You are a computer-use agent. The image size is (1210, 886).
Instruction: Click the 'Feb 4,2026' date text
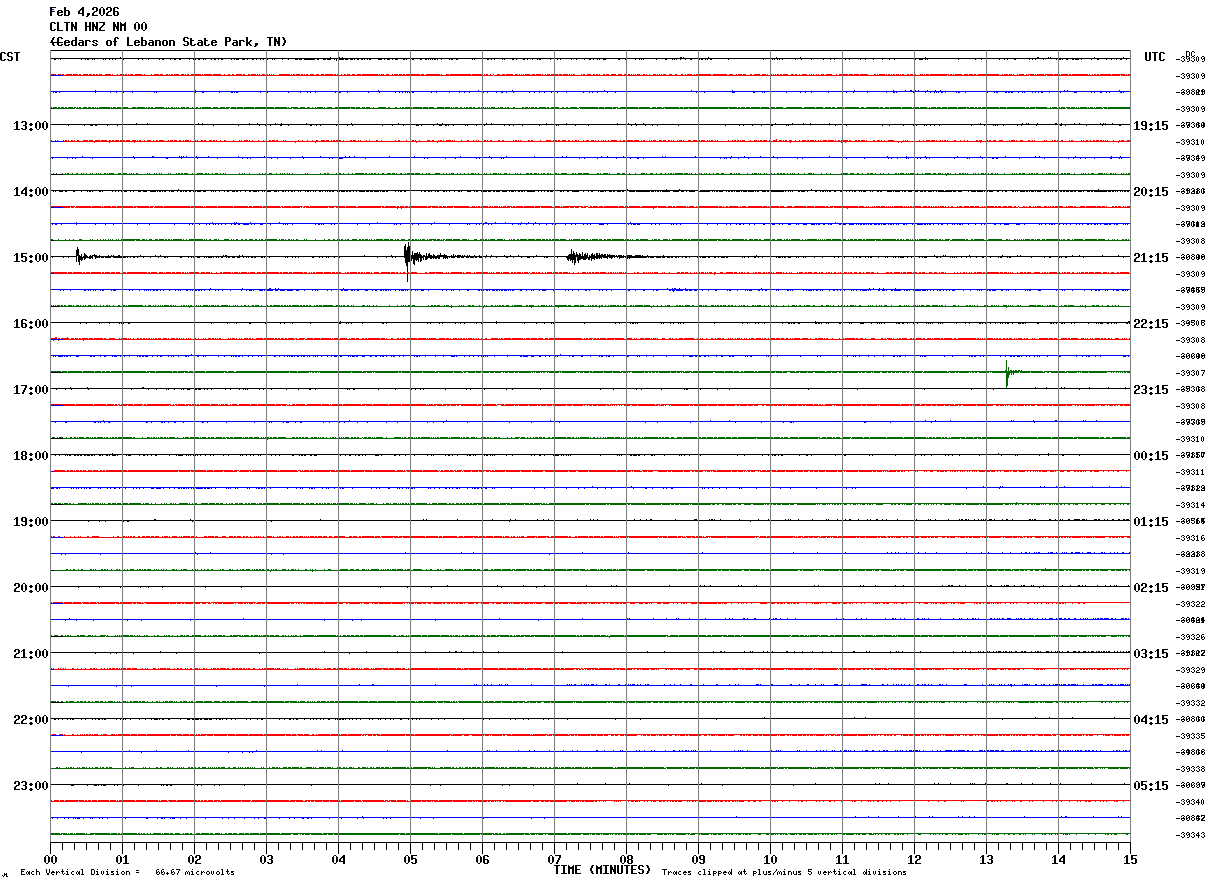(x=84, y=12)
